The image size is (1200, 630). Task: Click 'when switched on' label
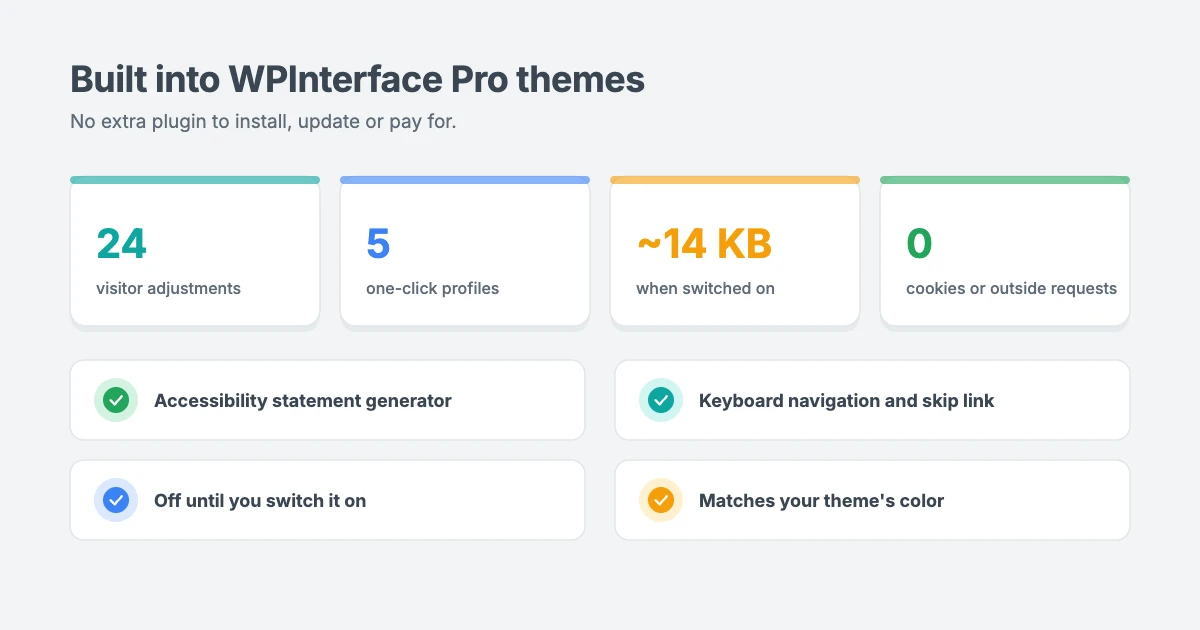pyautogui.click(x=705, y=288)
